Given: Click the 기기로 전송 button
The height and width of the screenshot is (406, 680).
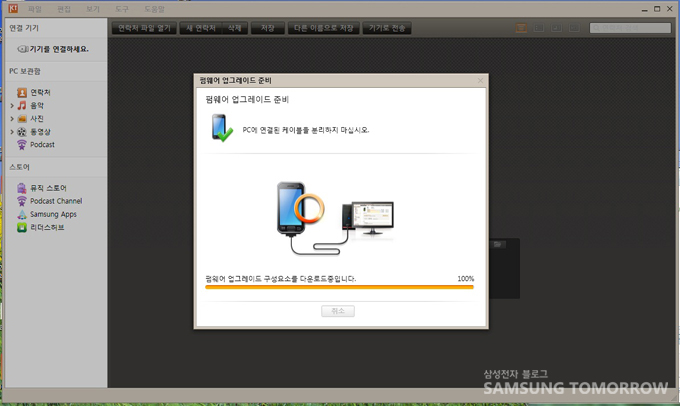Looking at the screenshot, I should tap(387, 28).
